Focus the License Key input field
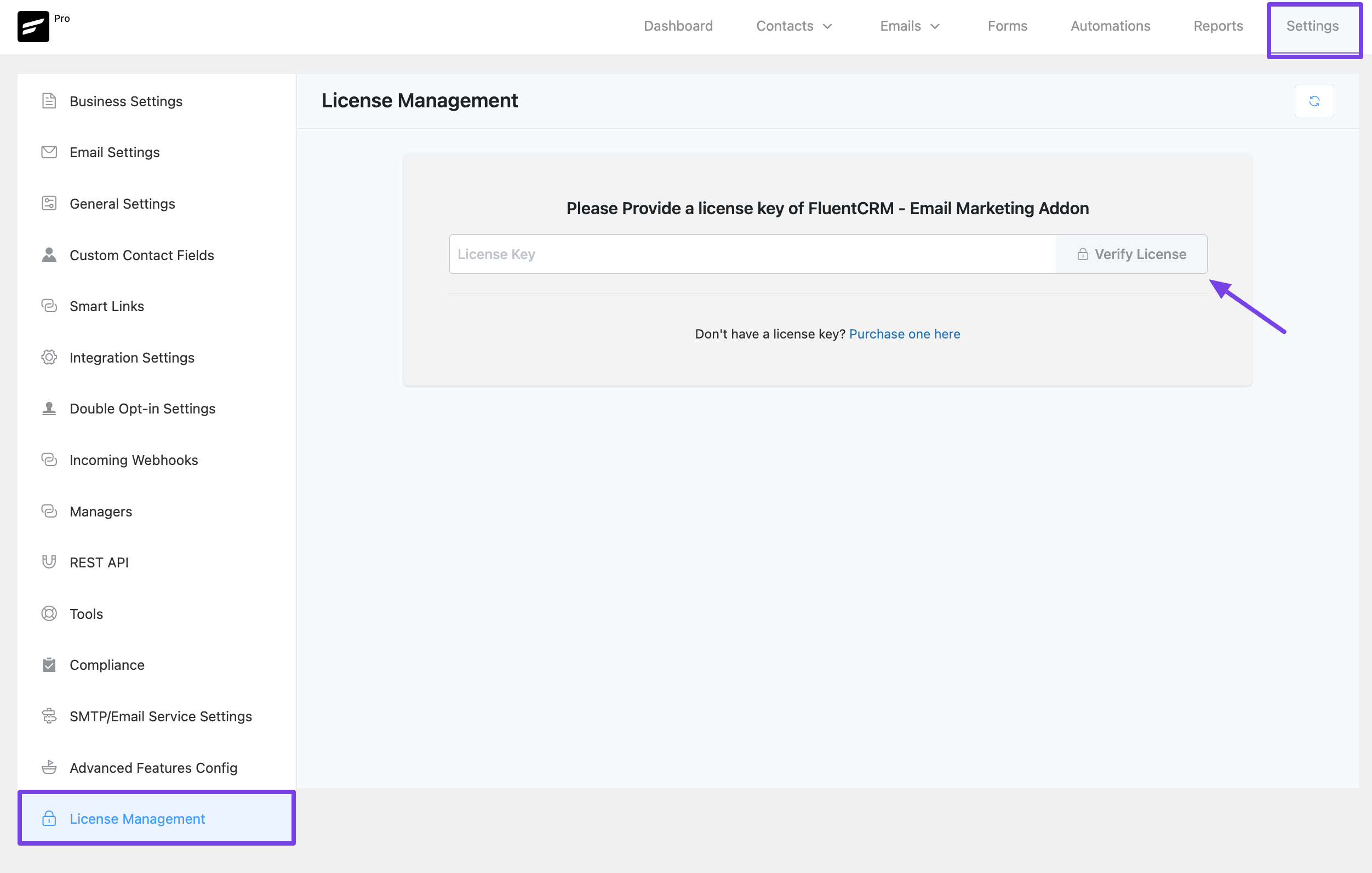Screen dimensions: 1372x873 [752, 254]
